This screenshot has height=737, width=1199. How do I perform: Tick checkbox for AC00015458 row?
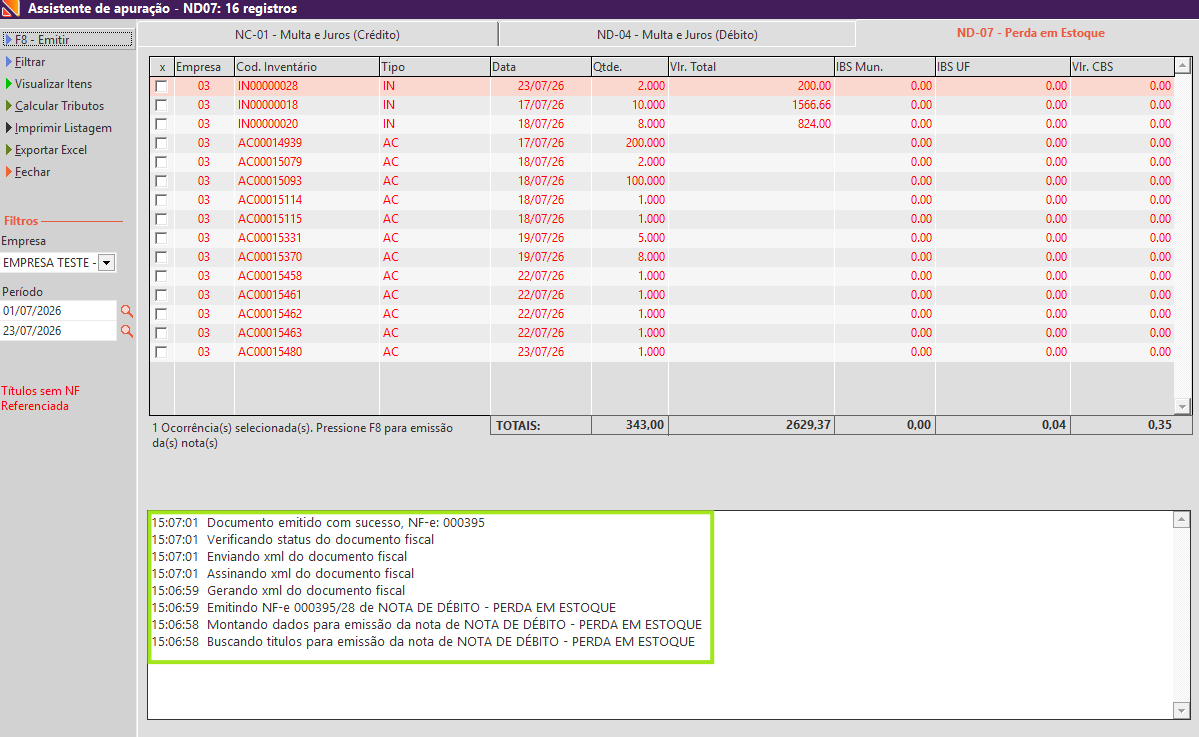coord(161,276)
